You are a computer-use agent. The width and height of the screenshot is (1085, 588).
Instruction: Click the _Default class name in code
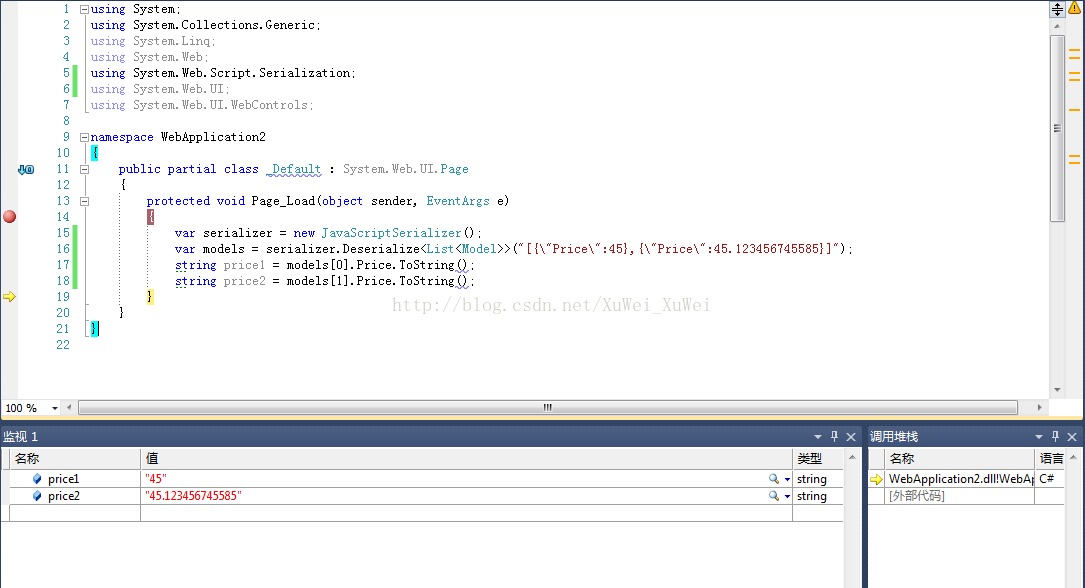(x=294, y=169)
